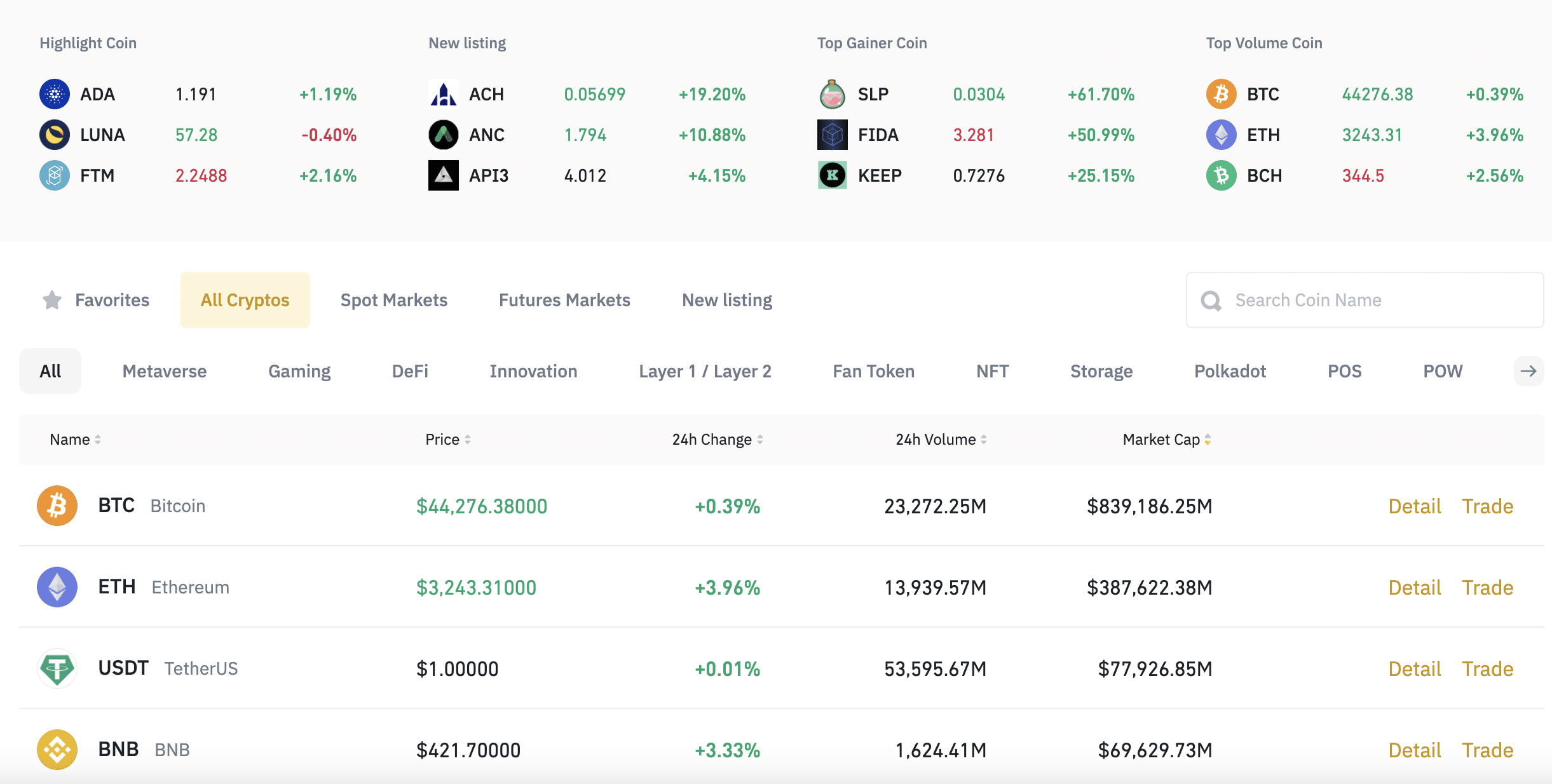Filter by the POW category

[1443, 371]
